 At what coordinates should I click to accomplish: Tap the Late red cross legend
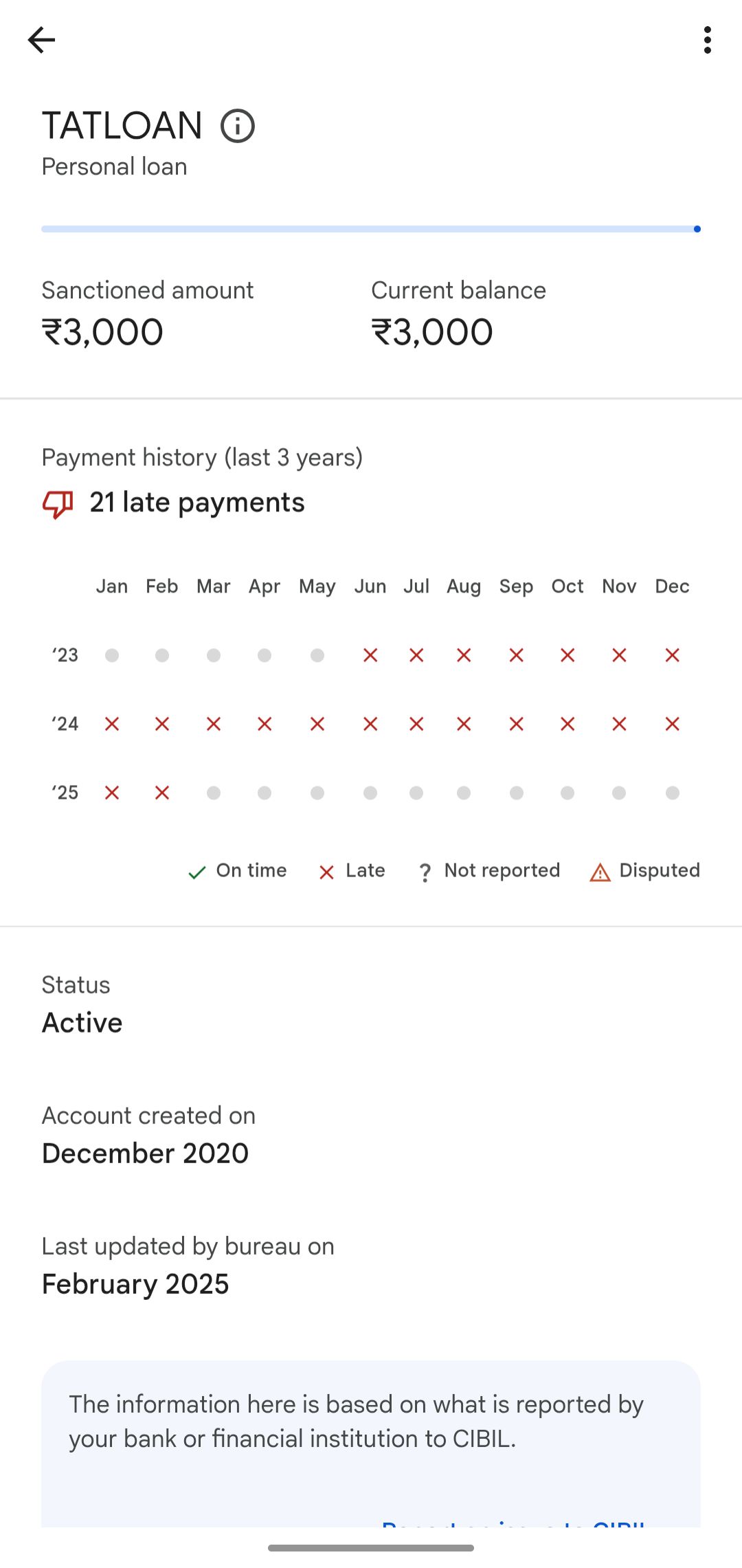tap(326, 872)
